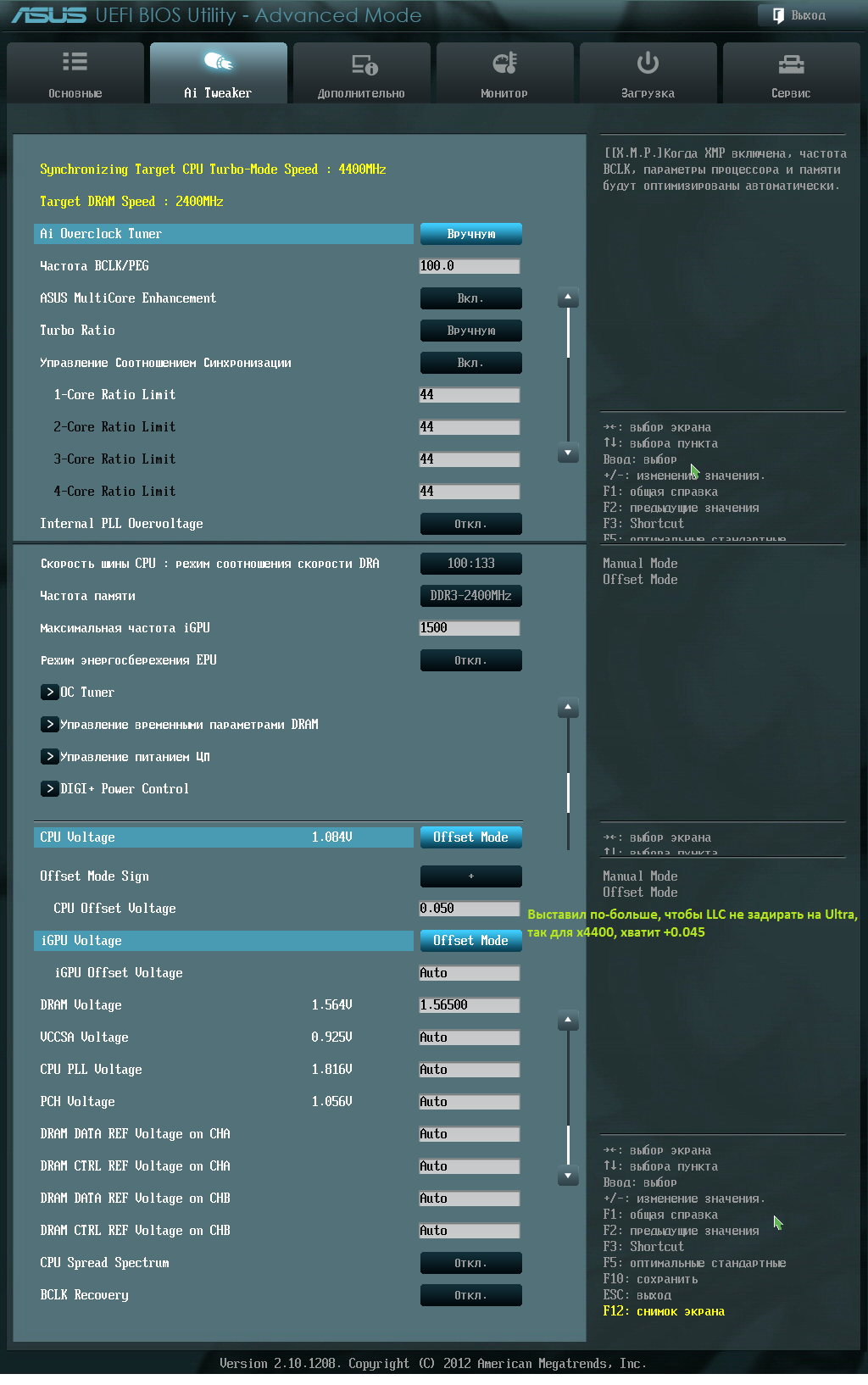The image size is (868, 1385).
Task: Edit the 1-Core Ratio Limit field
Action: pyautogui.click(x=470, y=395)
